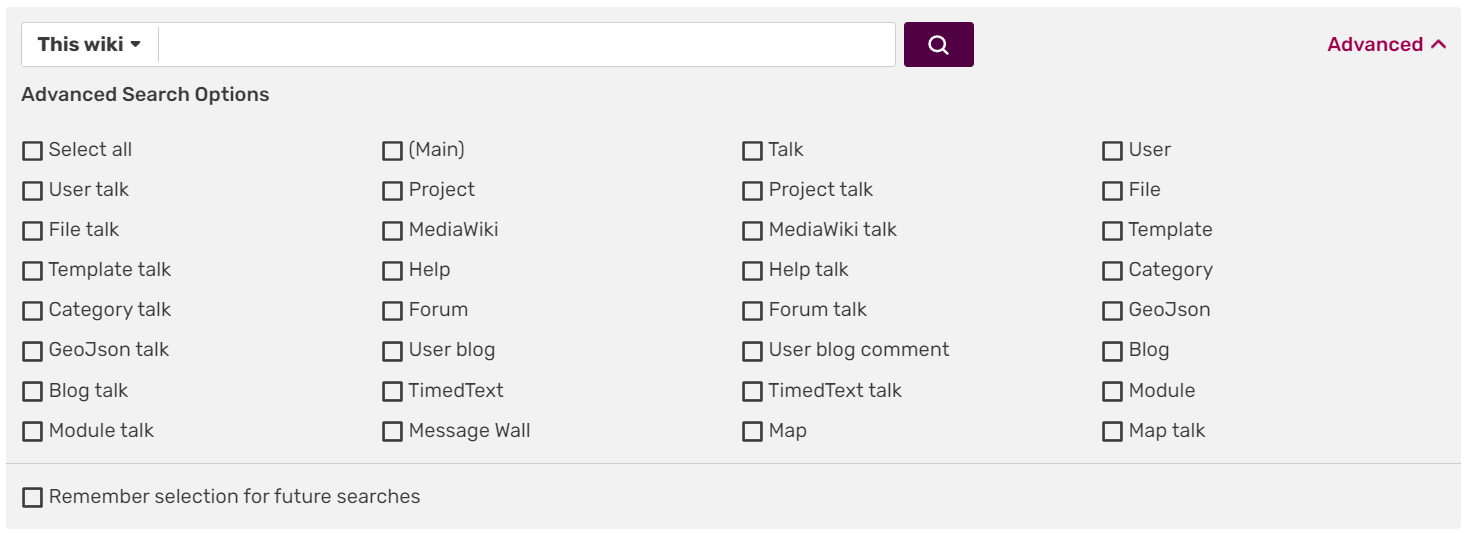
Task: Toggle the Category namespace checkbox
Action: point(1113,271)
